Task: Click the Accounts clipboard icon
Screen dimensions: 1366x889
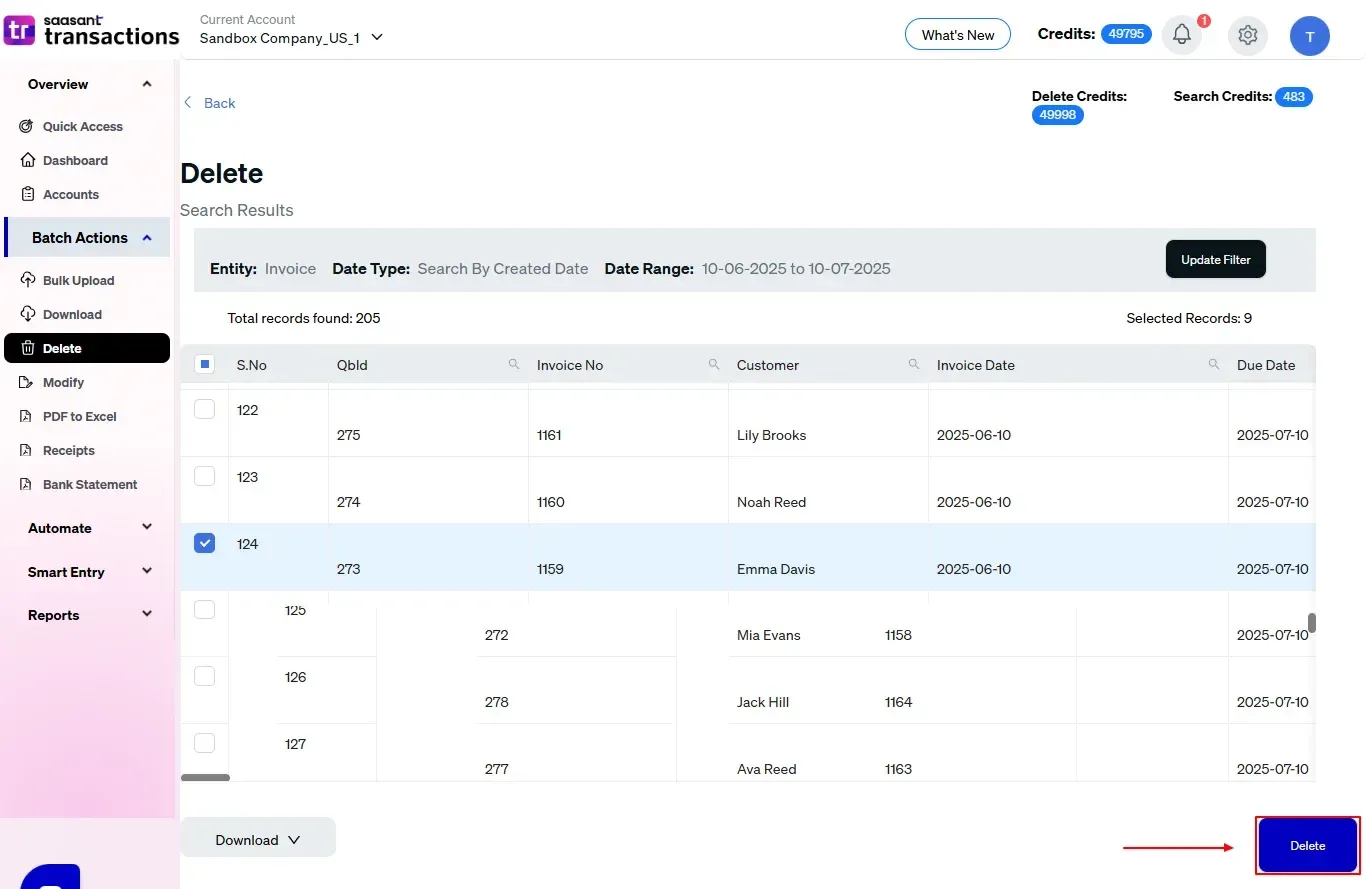Action: click(27, 194)
